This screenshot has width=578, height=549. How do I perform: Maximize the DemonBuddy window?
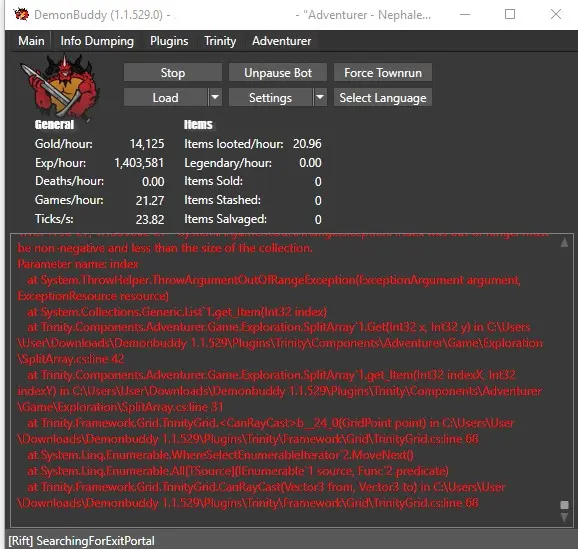tap(510, 14)
